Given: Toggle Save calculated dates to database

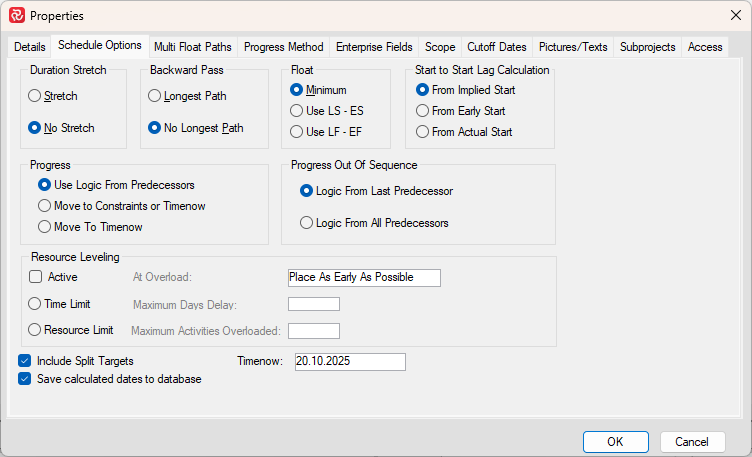Looking at the screenshot, I should coord(25,379).
